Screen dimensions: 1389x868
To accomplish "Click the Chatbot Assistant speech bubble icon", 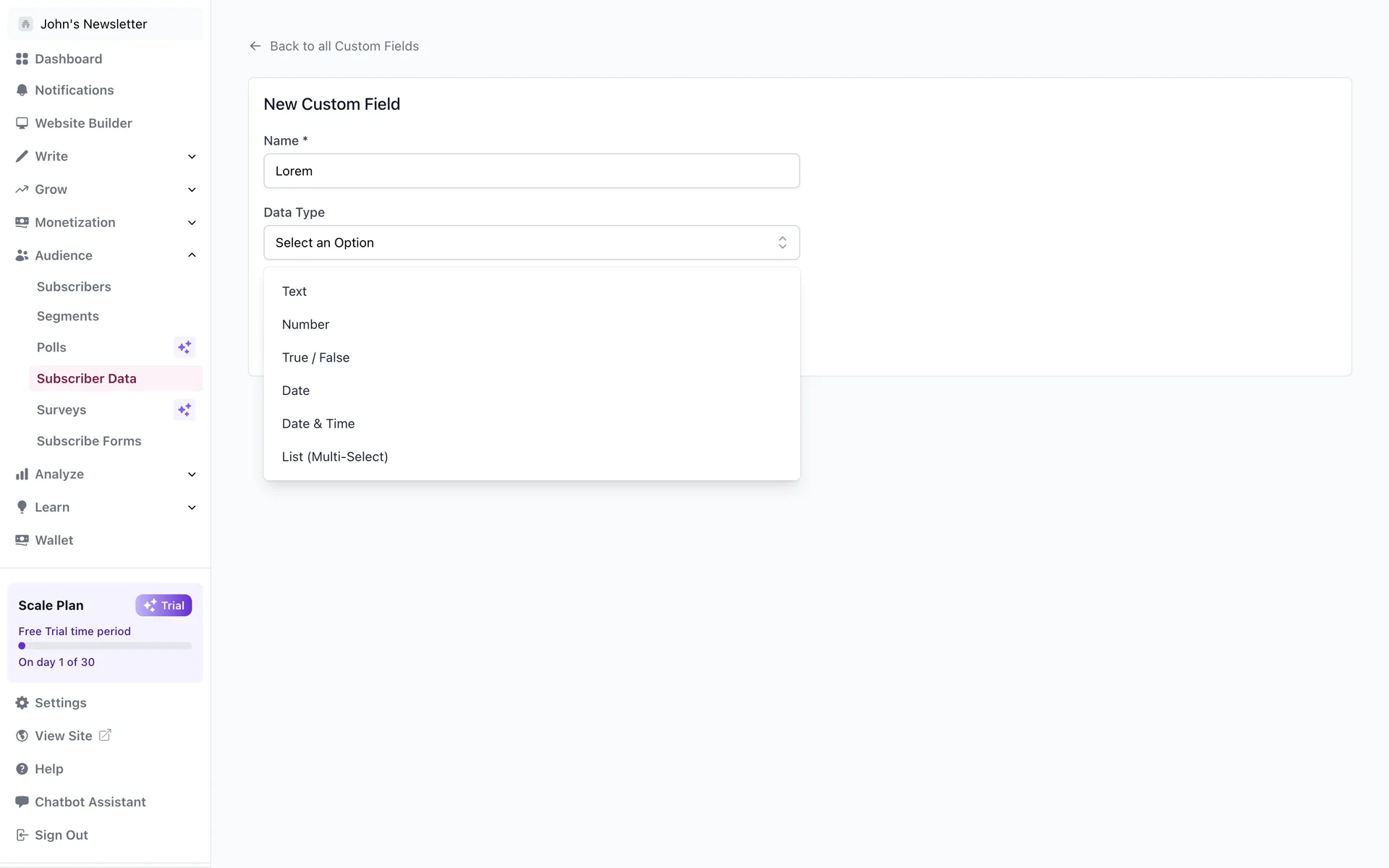I will pyautogui.click(x=22, y=802).
